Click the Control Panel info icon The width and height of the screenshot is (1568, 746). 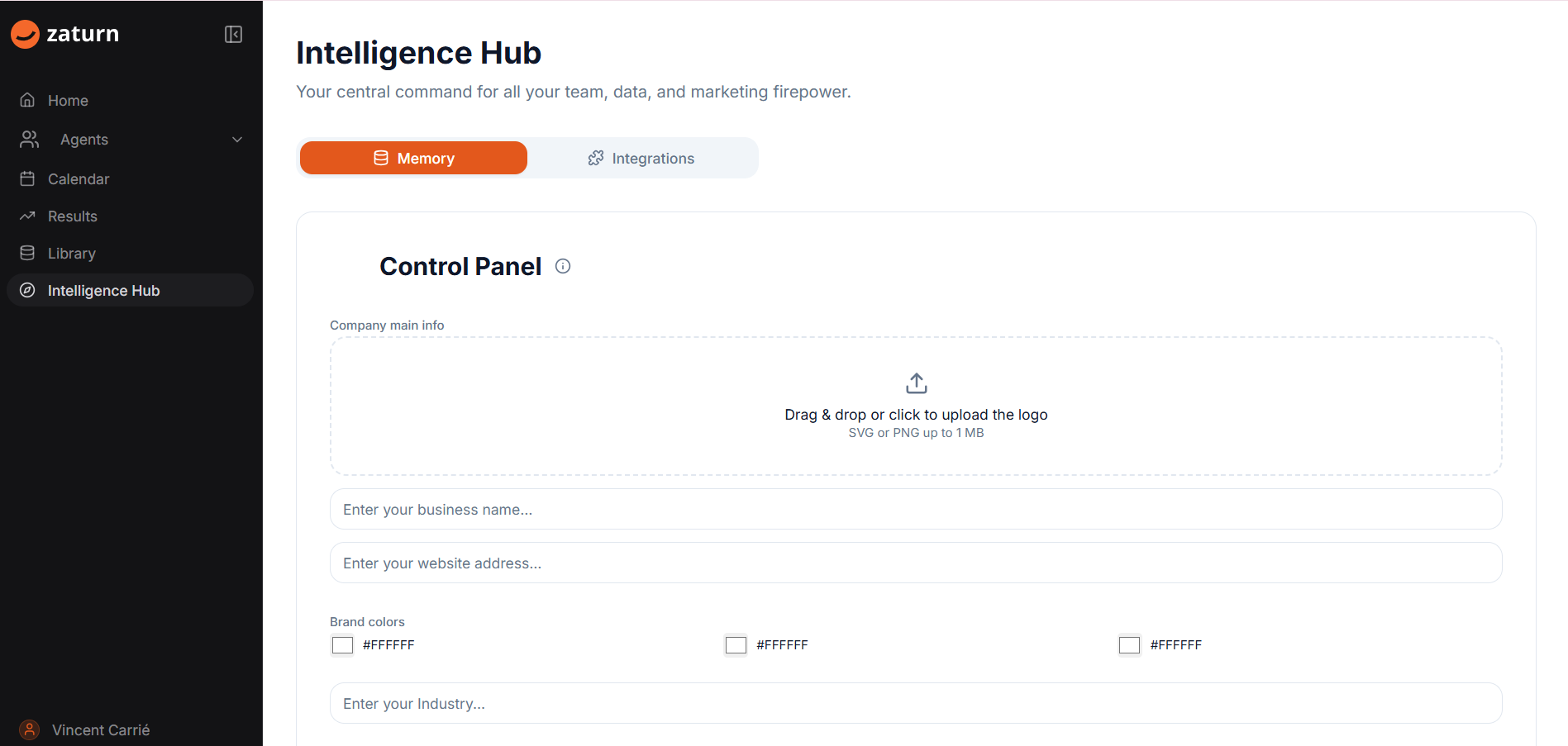coord(563,266)
